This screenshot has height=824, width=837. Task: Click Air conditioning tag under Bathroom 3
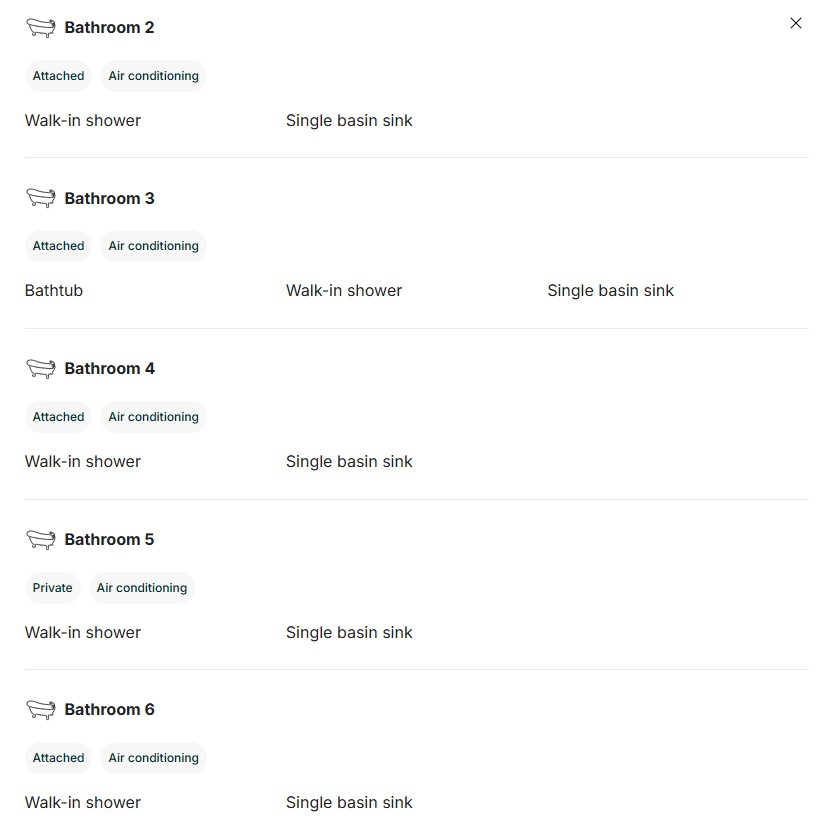click(153, 246)
